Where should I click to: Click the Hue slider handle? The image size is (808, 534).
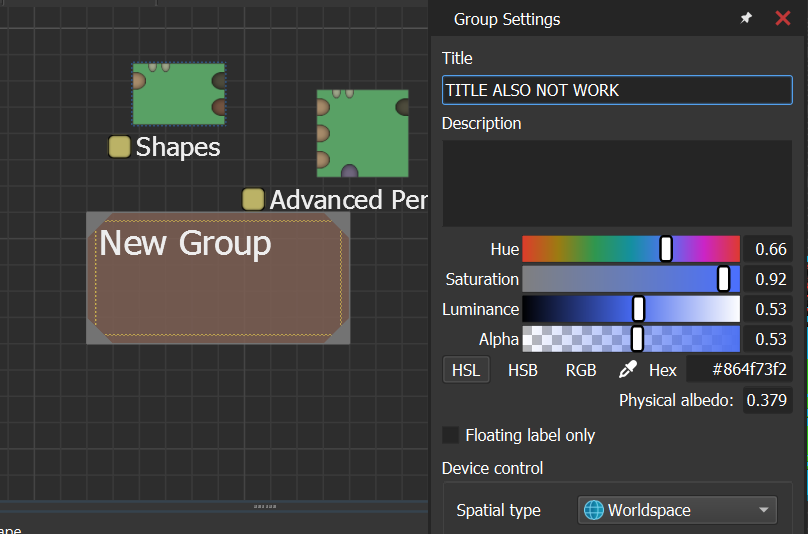pyautogui.click(x=666, y=249)
